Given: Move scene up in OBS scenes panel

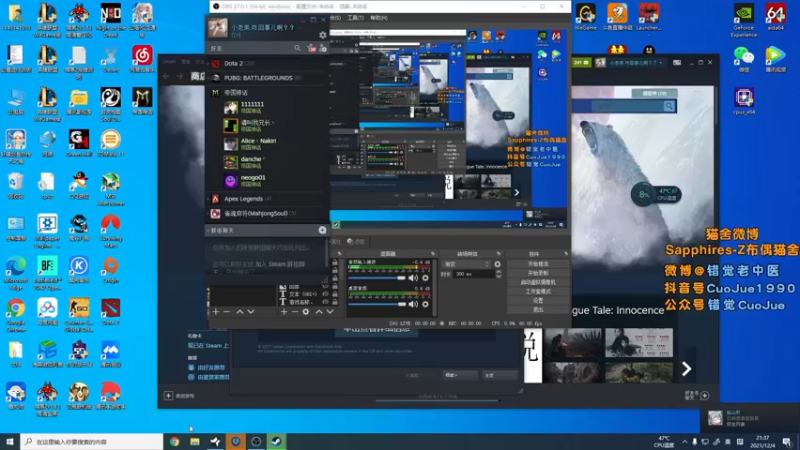Looking at the screenshot, I should (239, 311).
